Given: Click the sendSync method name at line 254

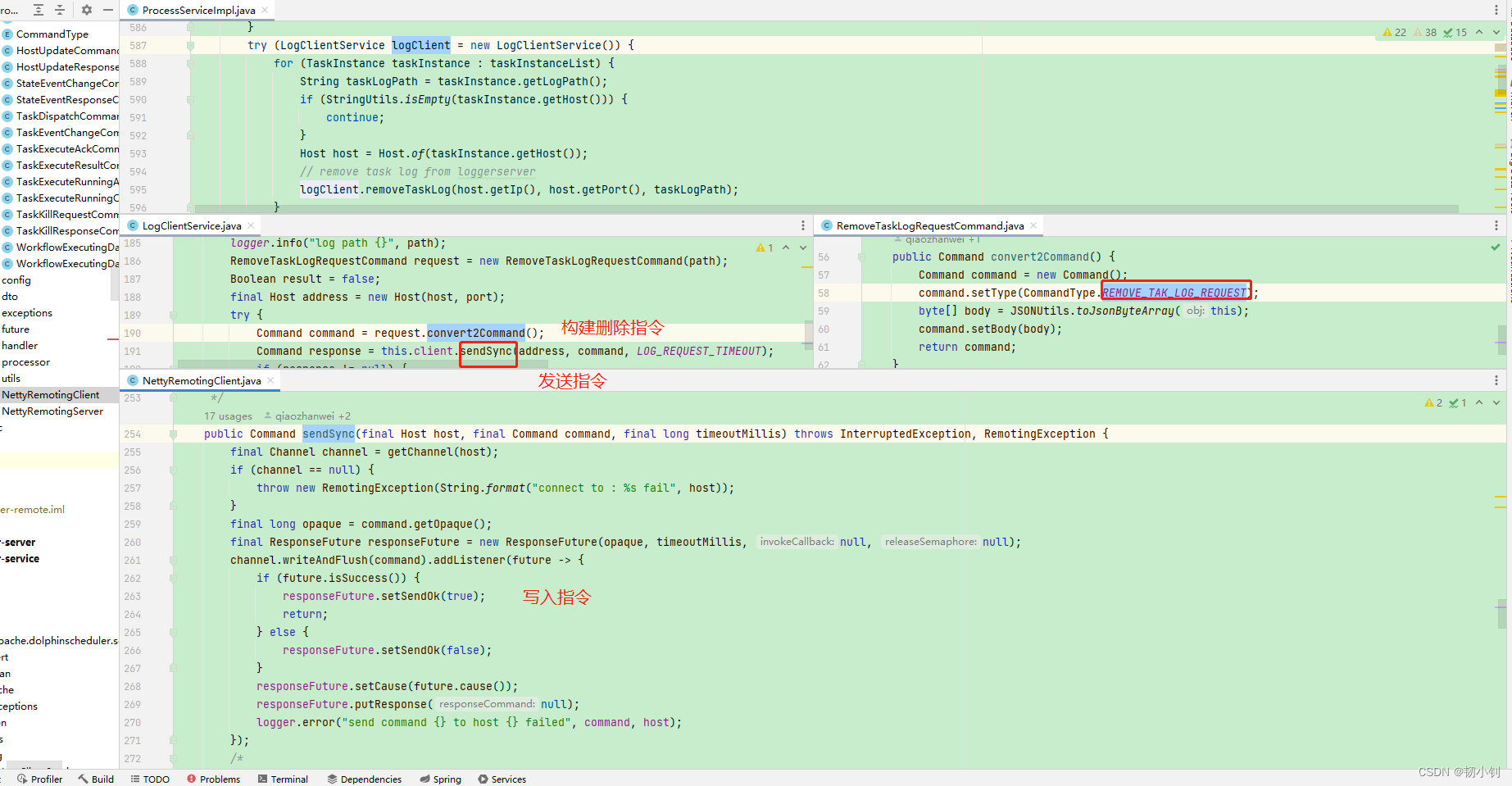Looking at the screenshot, I should (329, 434).
